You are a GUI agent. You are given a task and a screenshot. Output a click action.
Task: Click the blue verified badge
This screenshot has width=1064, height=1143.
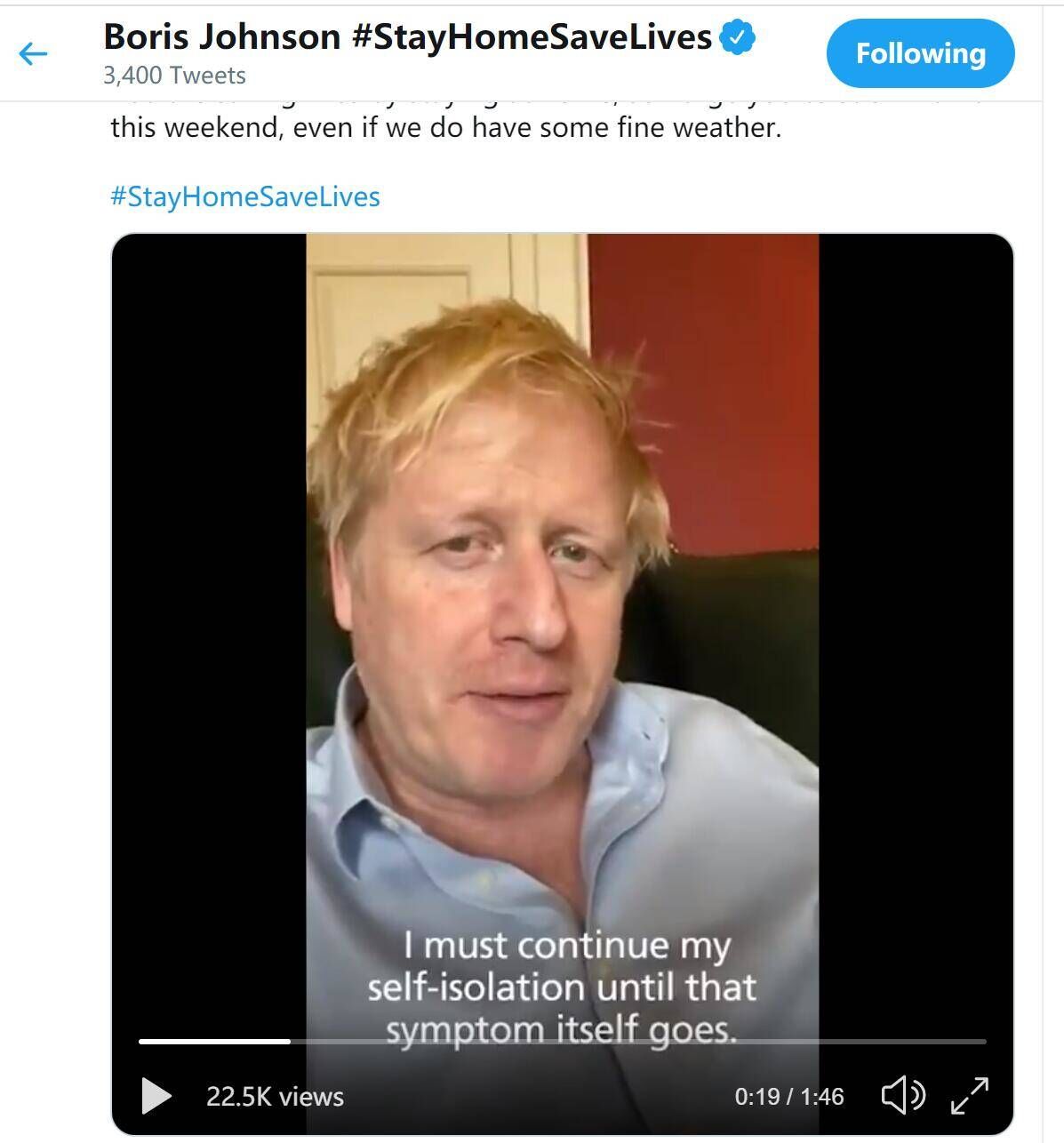click(737, 37)
